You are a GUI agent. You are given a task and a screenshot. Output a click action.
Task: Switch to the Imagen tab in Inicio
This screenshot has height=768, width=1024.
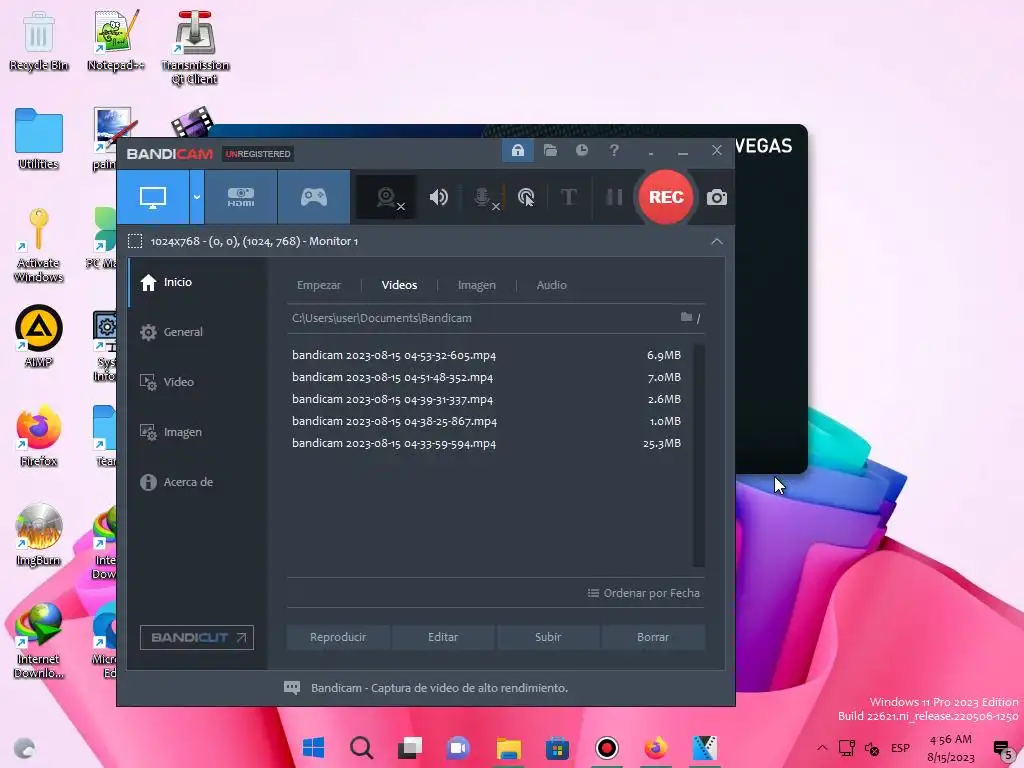coord(477,285)
